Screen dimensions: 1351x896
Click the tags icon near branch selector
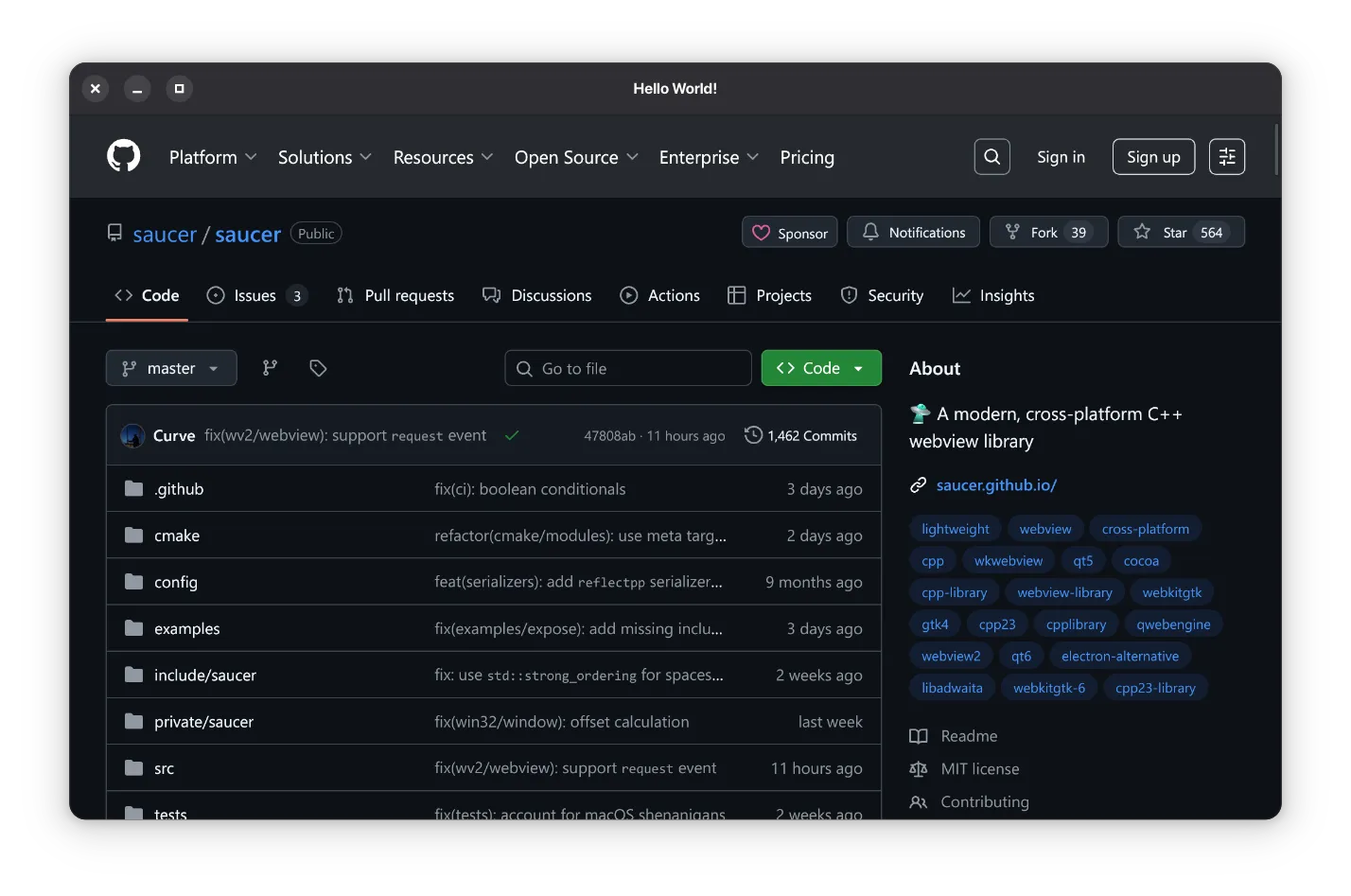pos(318,368)
